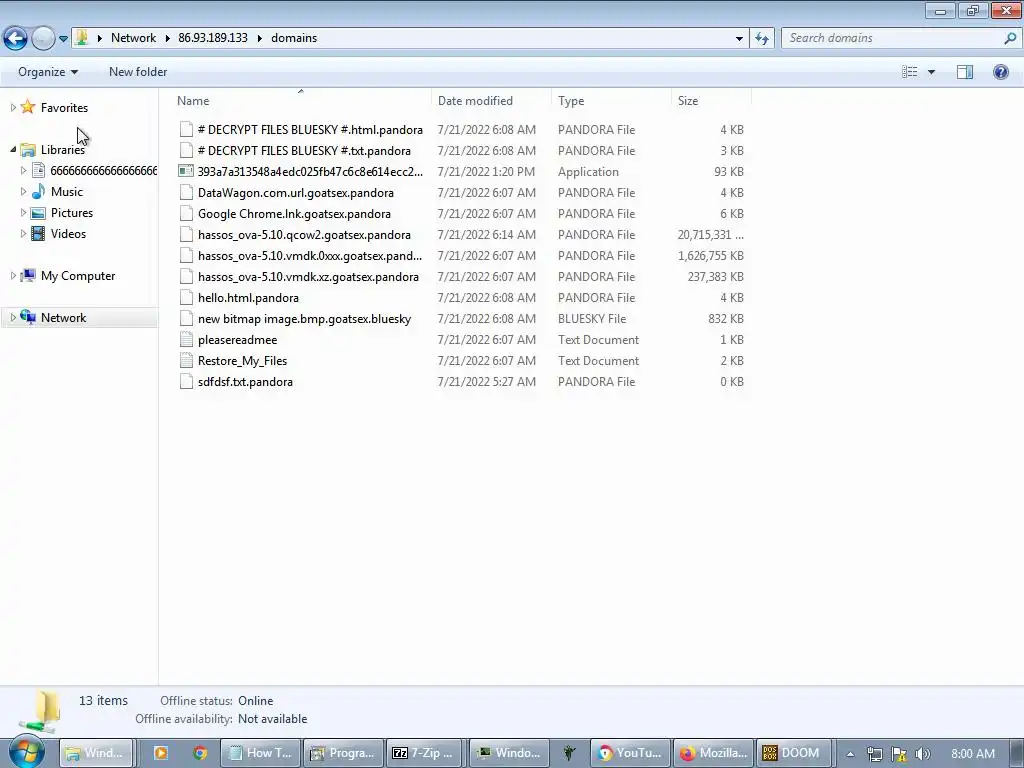Open Google Chrome pinned taskbar icon

click(200, 753)
